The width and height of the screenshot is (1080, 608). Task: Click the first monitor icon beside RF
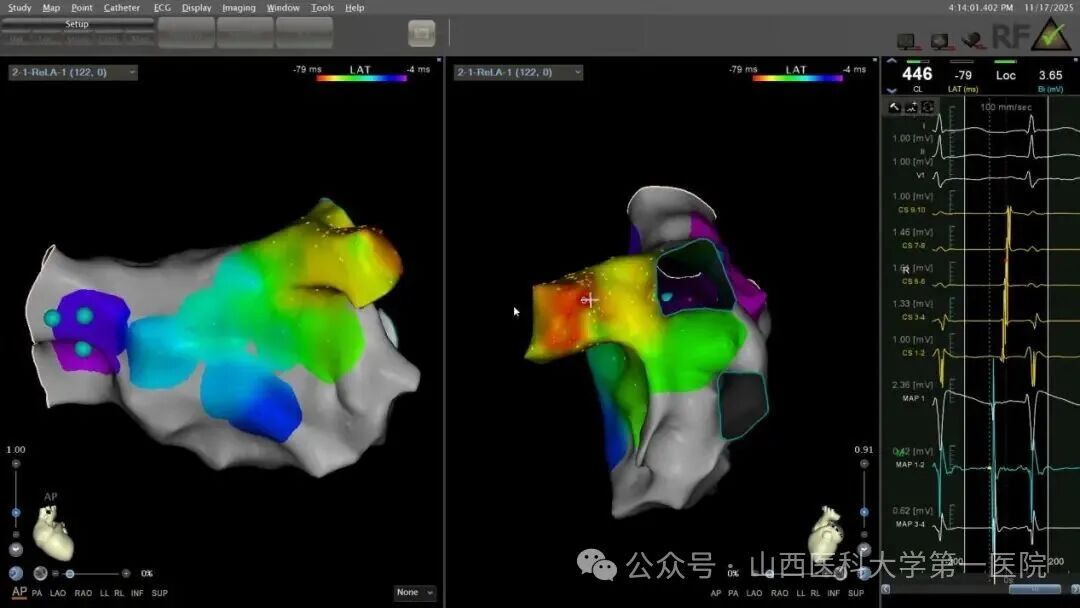[x=907, y=41]
